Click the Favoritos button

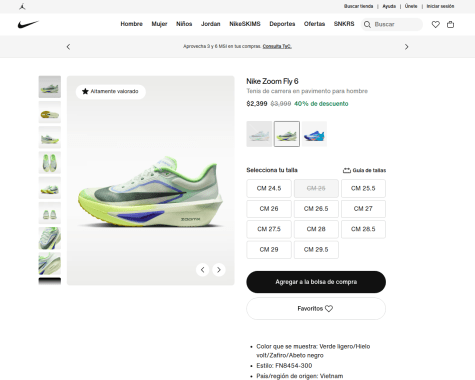tap(316, 309)
